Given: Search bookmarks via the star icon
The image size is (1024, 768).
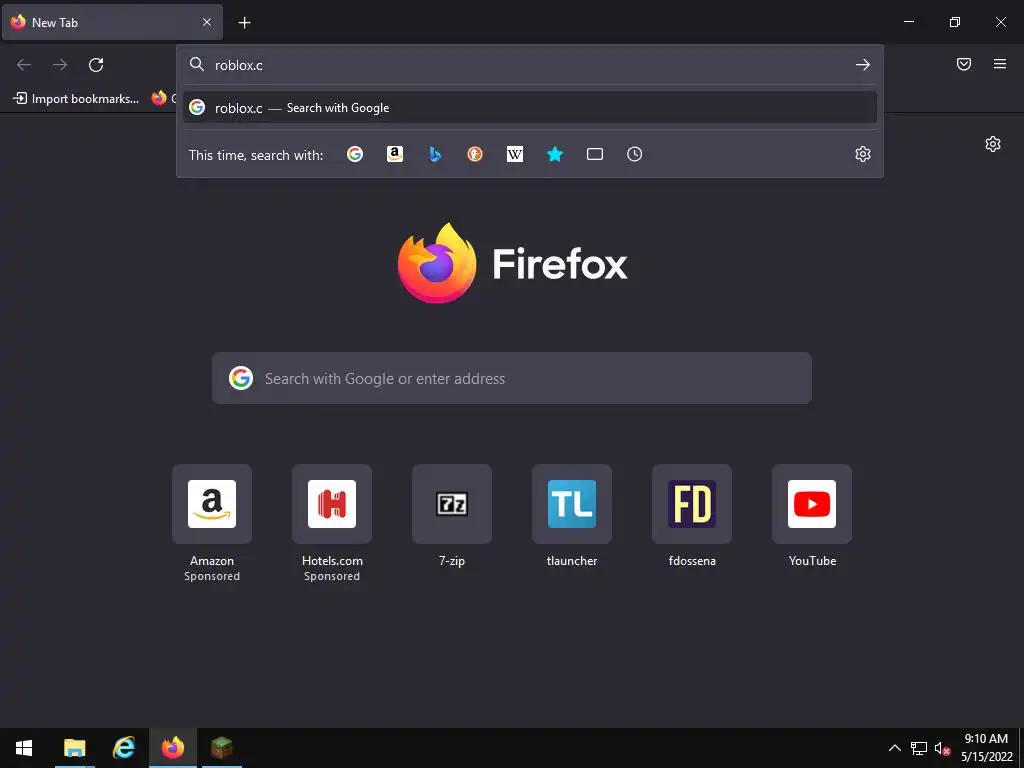Looking at the screenshot, I should [554, 154].
